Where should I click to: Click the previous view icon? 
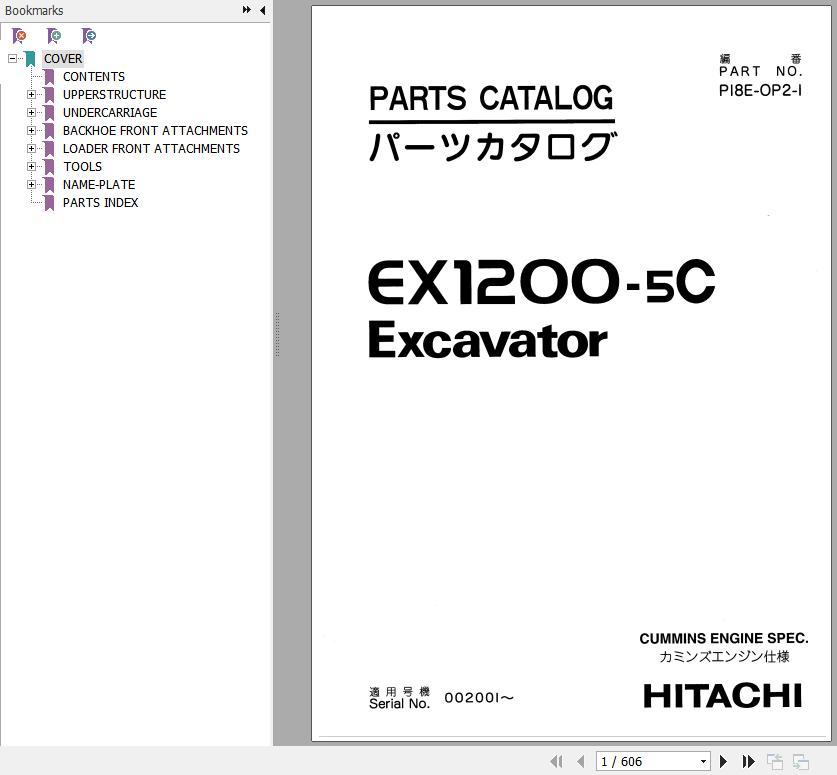pos(775,762)
